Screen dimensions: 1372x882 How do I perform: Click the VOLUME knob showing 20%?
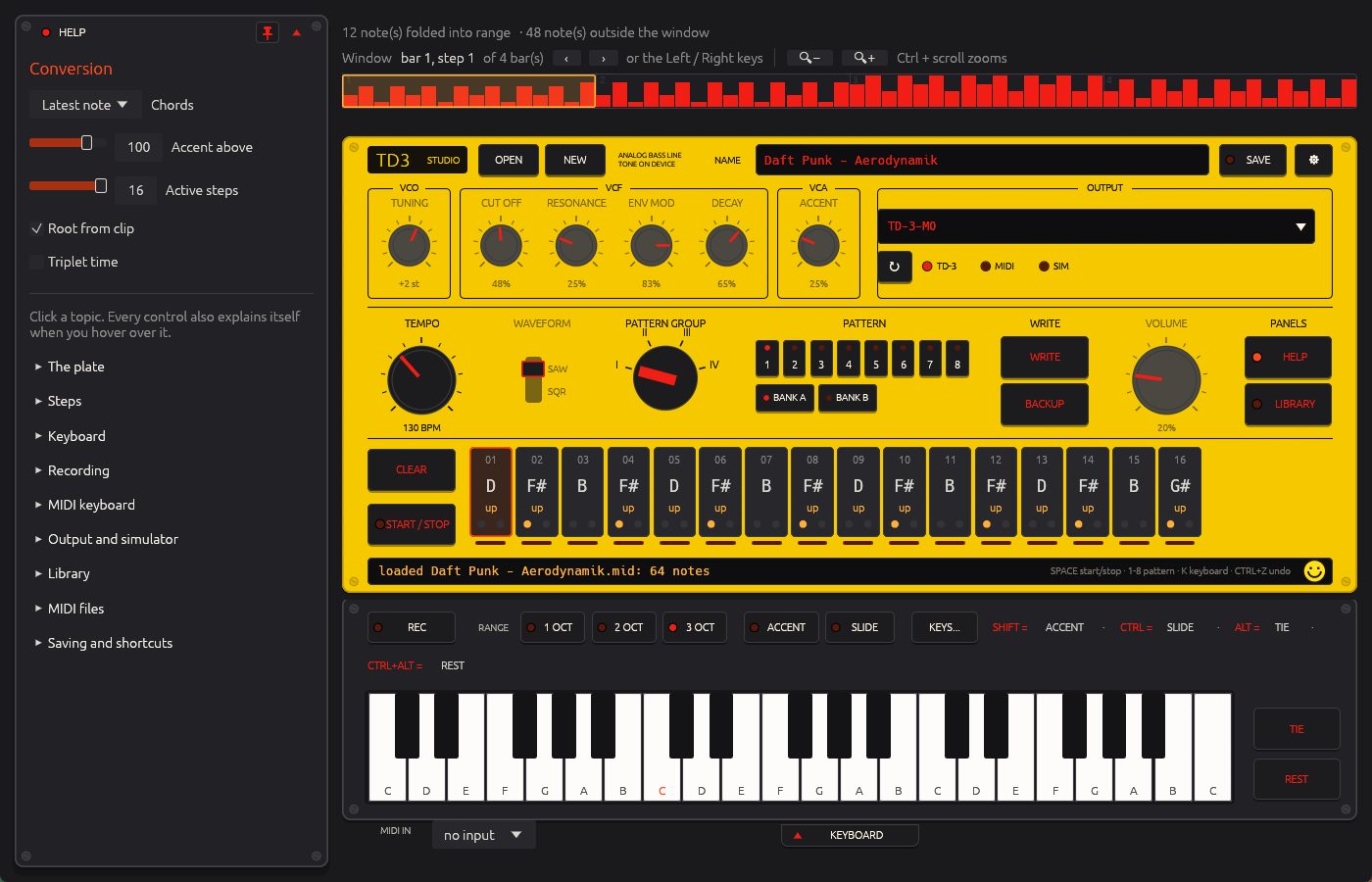[x=1166, y=379]
